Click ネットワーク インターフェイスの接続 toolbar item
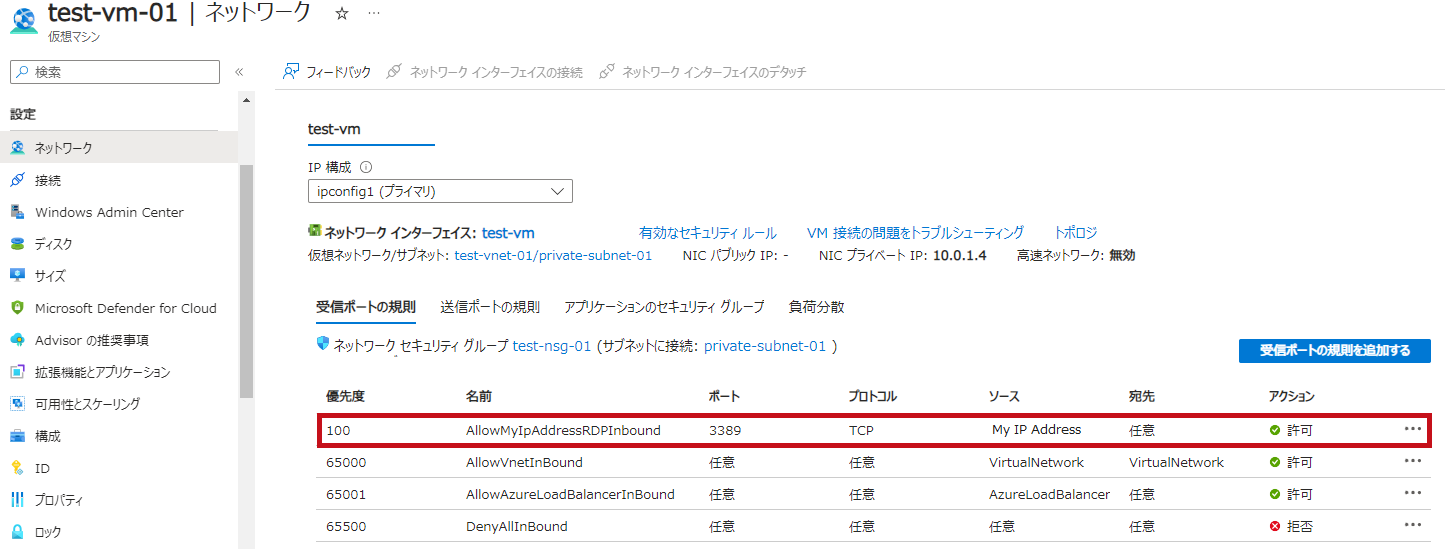The image size is (1445, 549). (x=485, y=72)
